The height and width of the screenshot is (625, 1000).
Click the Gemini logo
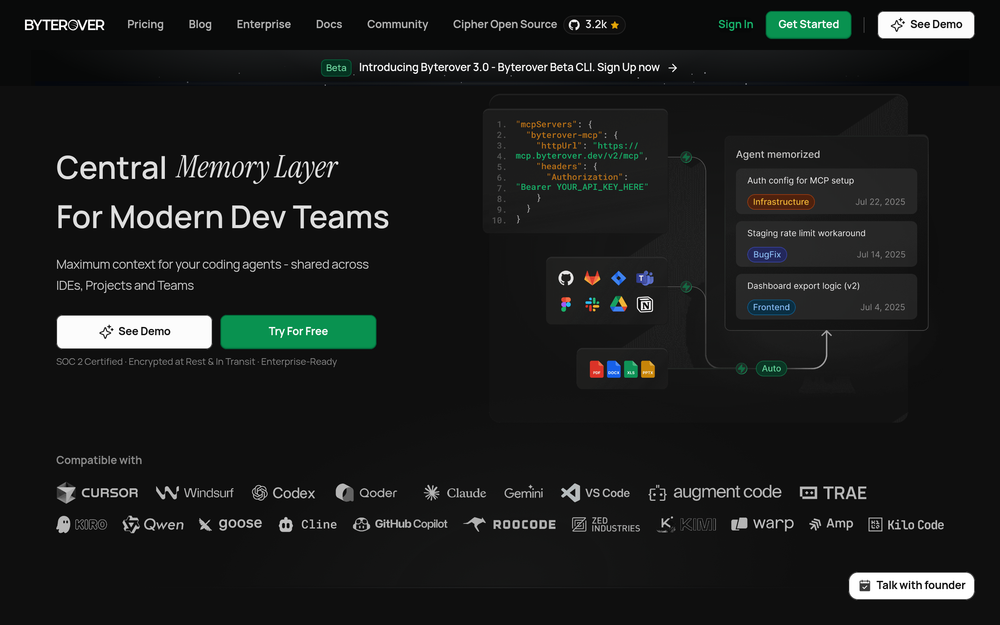[x=523, y=493]
